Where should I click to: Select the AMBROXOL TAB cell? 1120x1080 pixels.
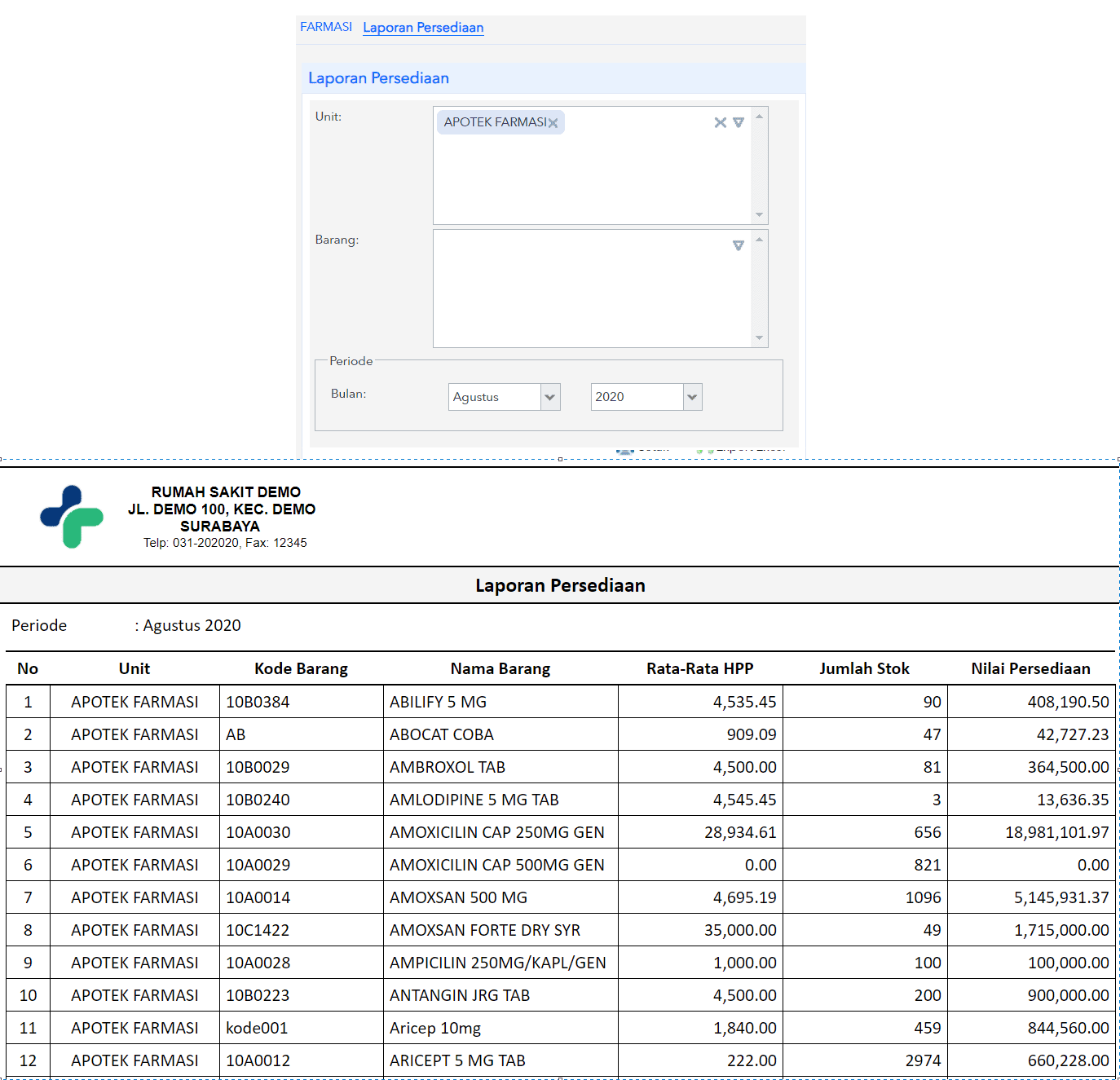pos(500,767)
